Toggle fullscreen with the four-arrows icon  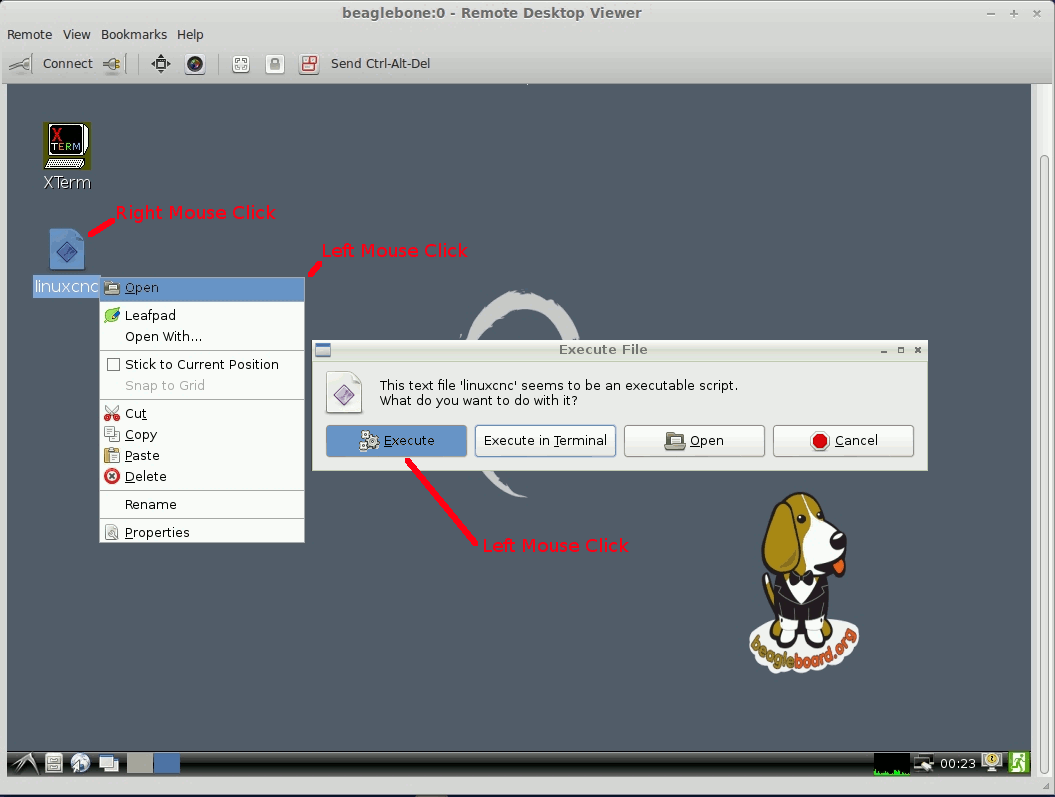coord(161,64)
